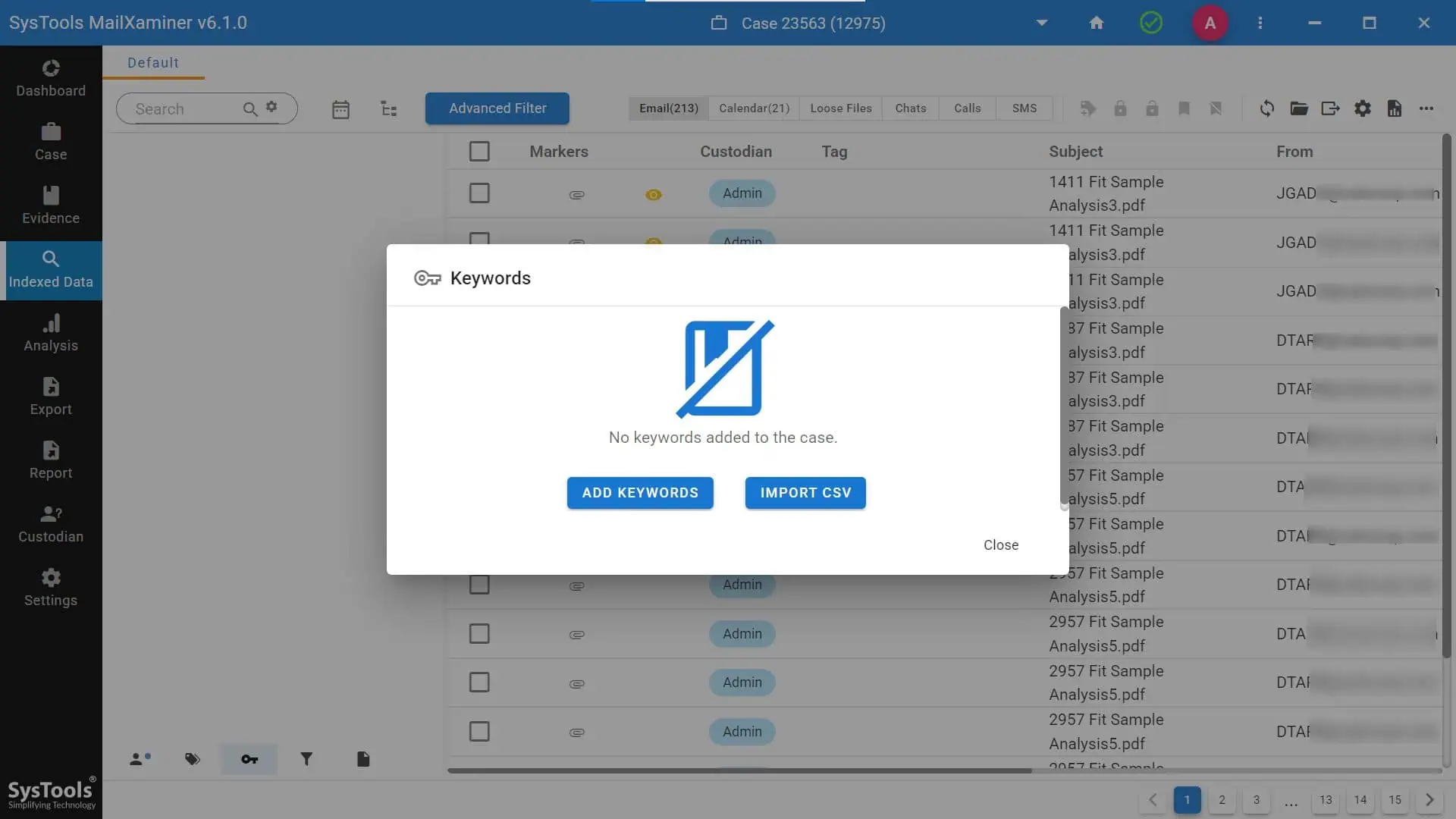Select the Default tab

153,63
